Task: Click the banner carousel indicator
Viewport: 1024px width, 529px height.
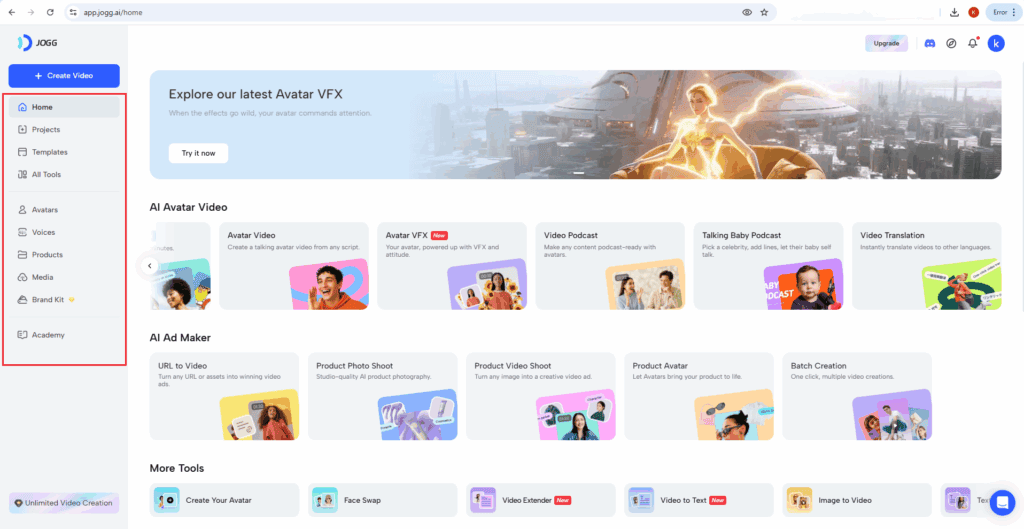Action: pyautogui.click(x=577, y=172)
